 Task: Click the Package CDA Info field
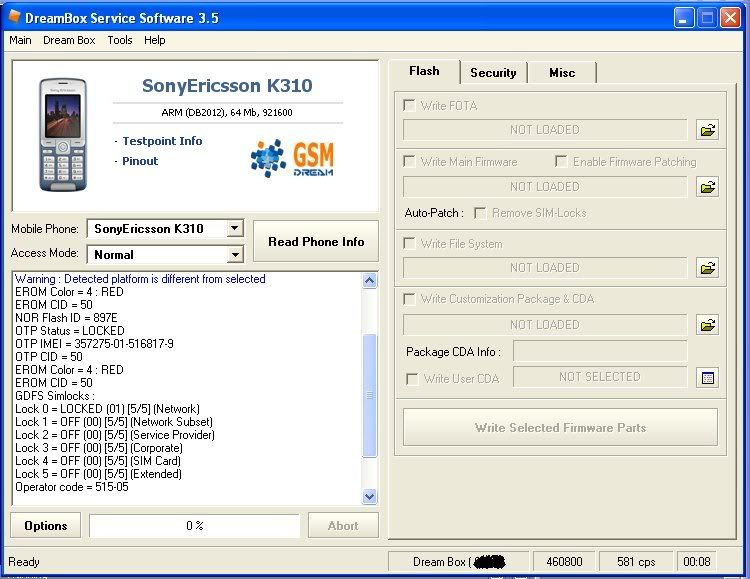click(x=600, y=352)
